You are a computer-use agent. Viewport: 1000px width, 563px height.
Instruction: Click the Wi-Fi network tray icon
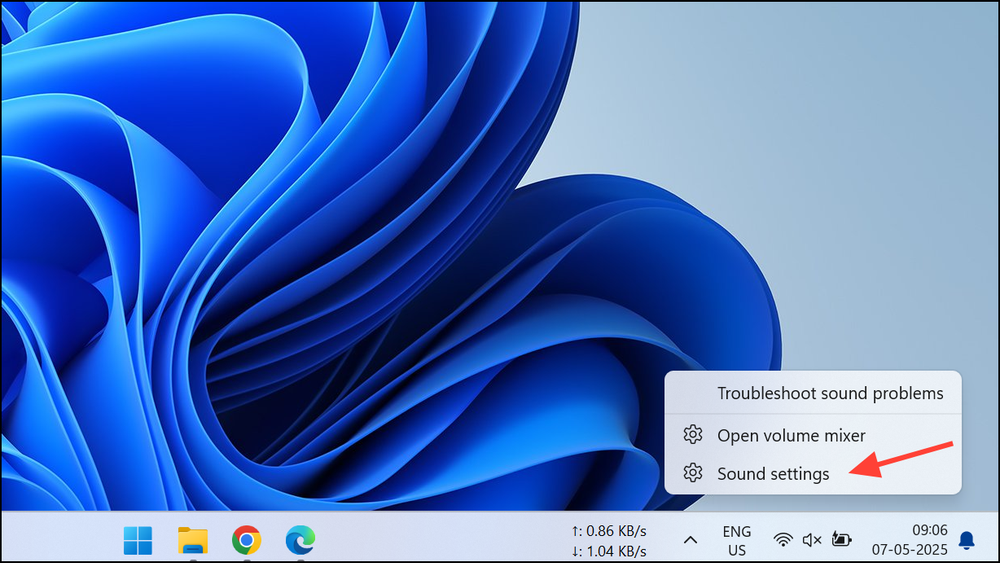(783, 540)
